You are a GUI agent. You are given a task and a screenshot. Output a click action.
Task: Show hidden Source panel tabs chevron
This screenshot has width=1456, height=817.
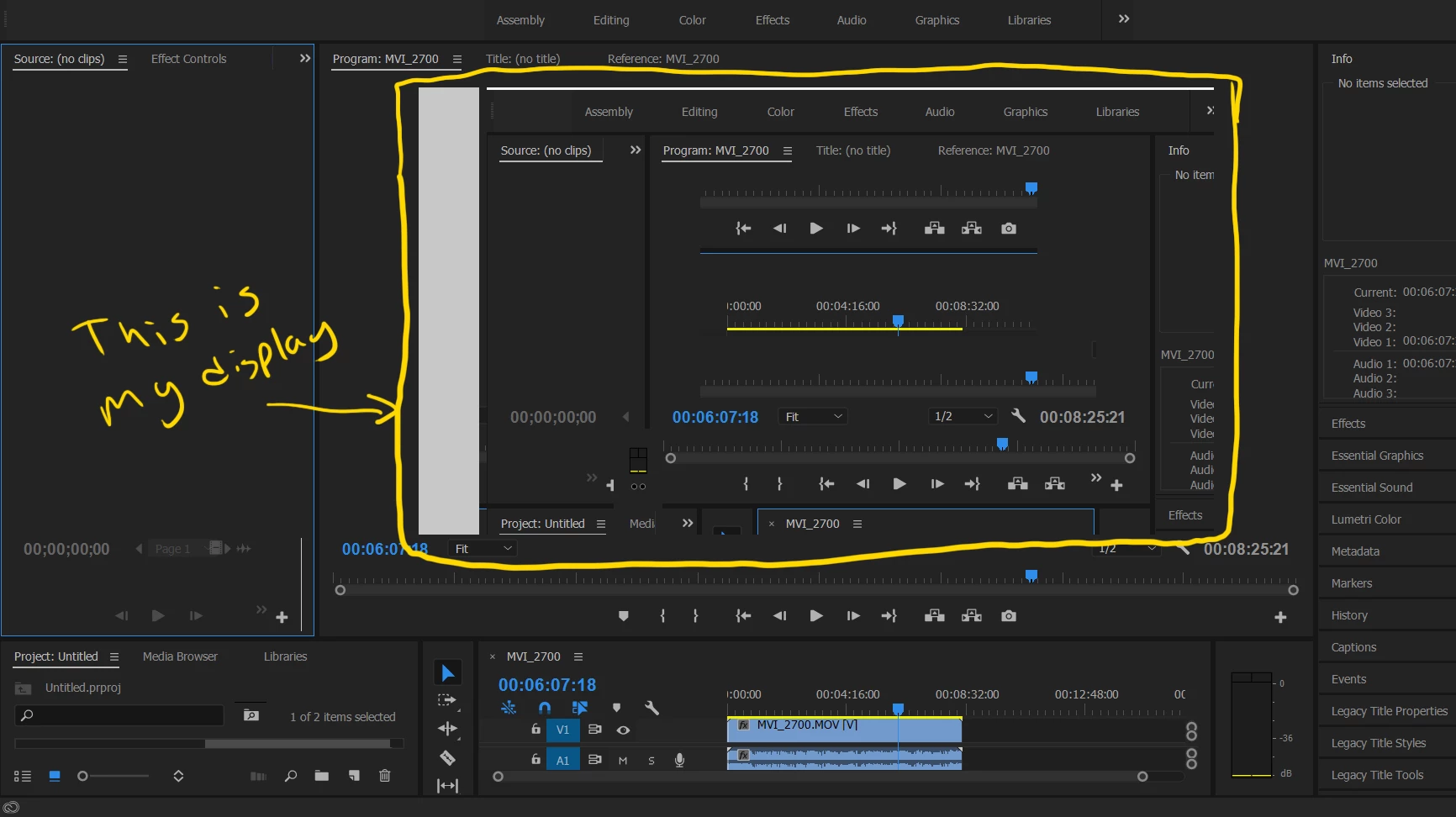304,58
